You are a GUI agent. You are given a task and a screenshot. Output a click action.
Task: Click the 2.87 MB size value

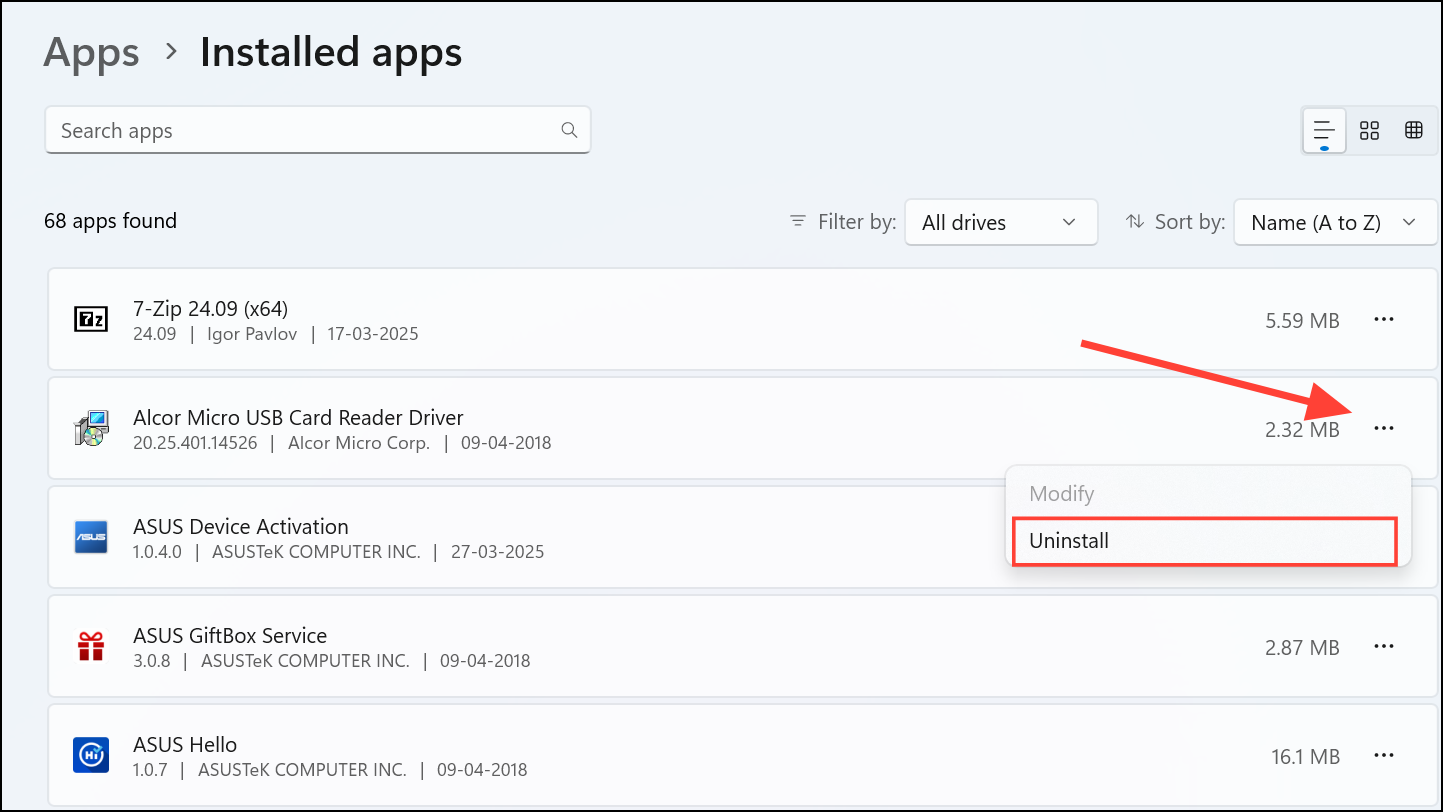(1302, 647)
